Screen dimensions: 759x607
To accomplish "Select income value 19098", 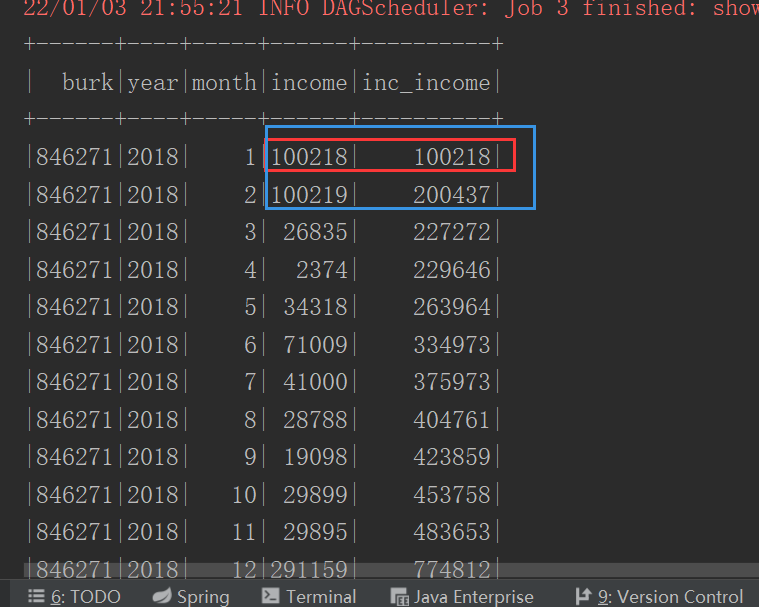I will point(316,457).
